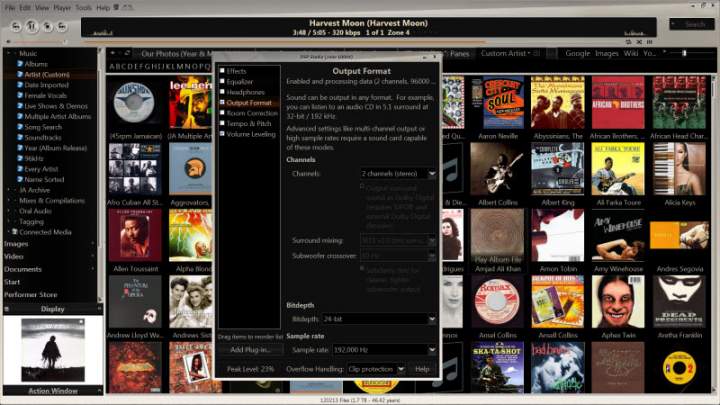Click the Connected Media icon

point(15,232)
